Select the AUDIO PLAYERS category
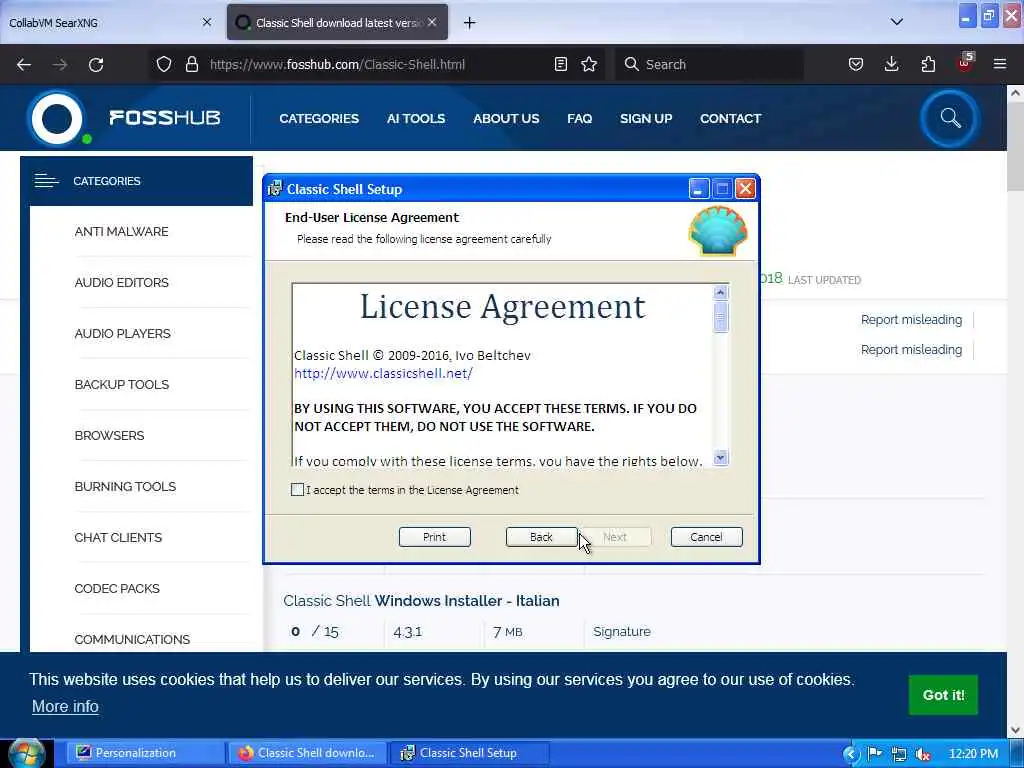The width and height of the screenshot is (1024, 768). coord(122,334)
